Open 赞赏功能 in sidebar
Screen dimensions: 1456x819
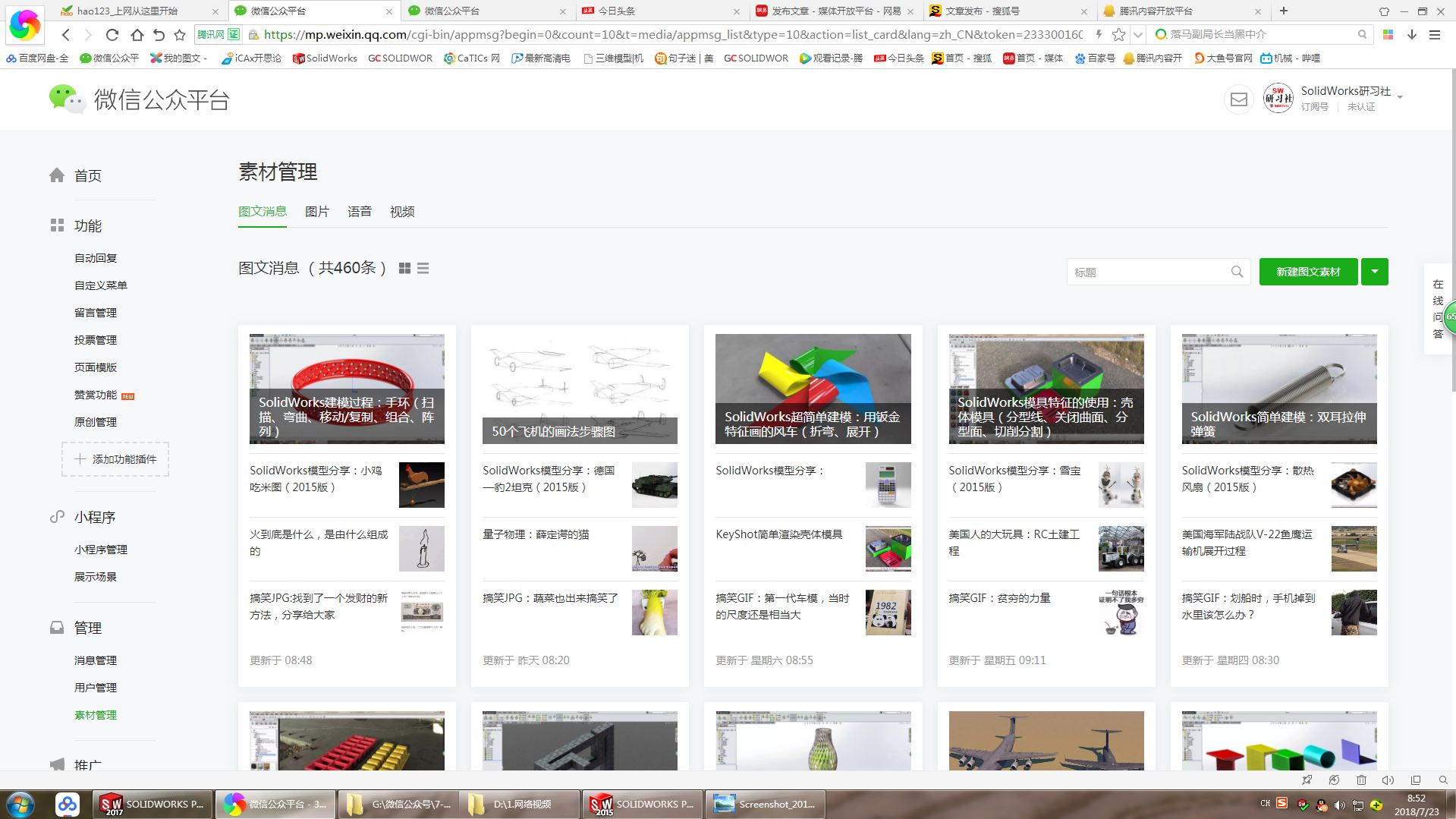(x=96, y=395)
